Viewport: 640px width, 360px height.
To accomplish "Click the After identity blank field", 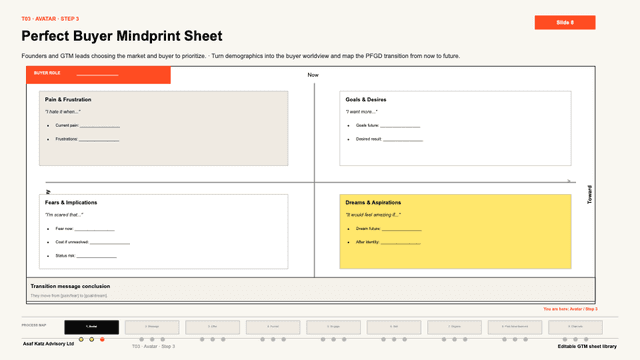I will point(400,243).
